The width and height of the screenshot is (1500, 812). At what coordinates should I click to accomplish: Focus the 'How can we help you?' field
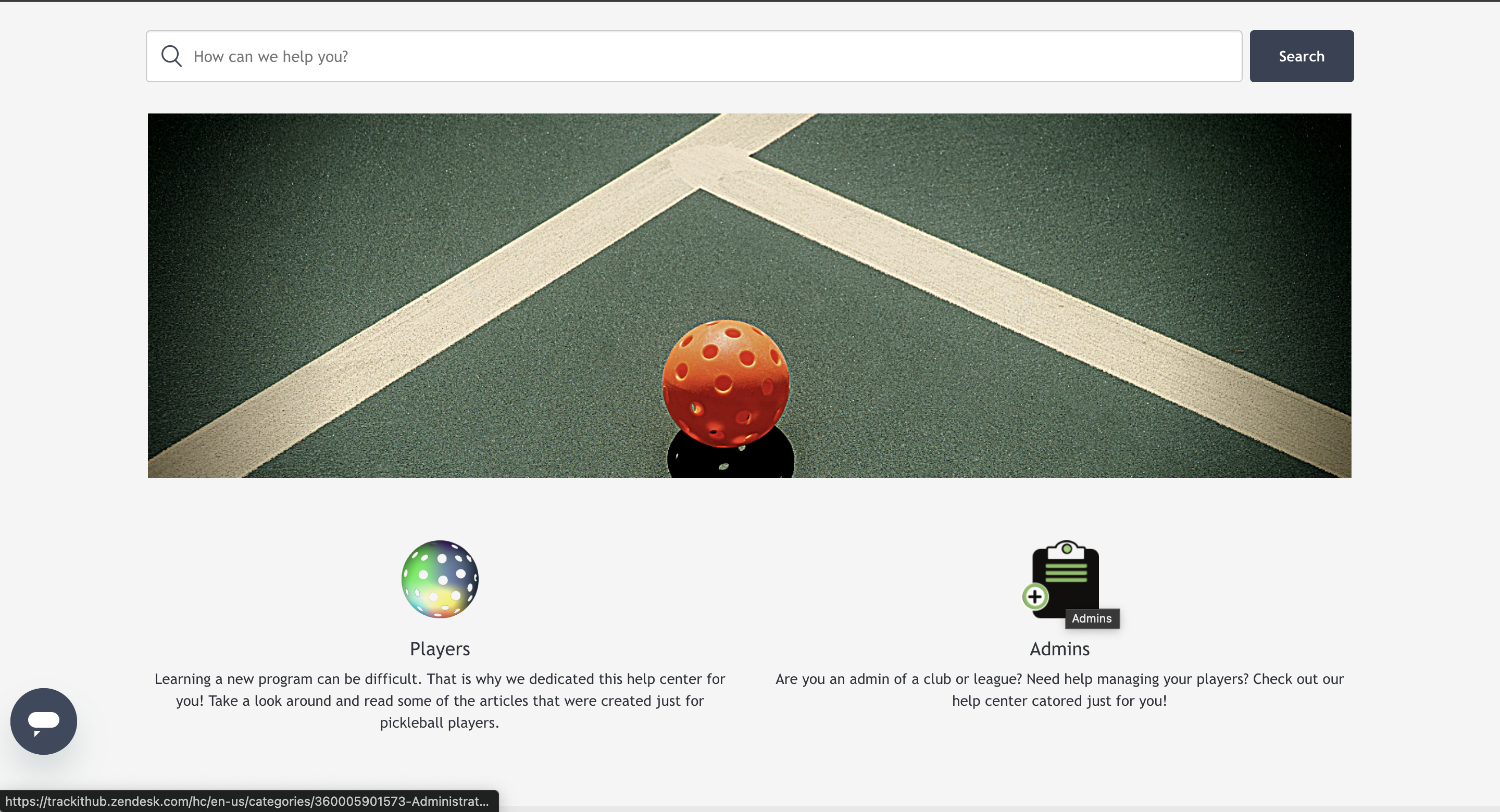tap(694, 56)
